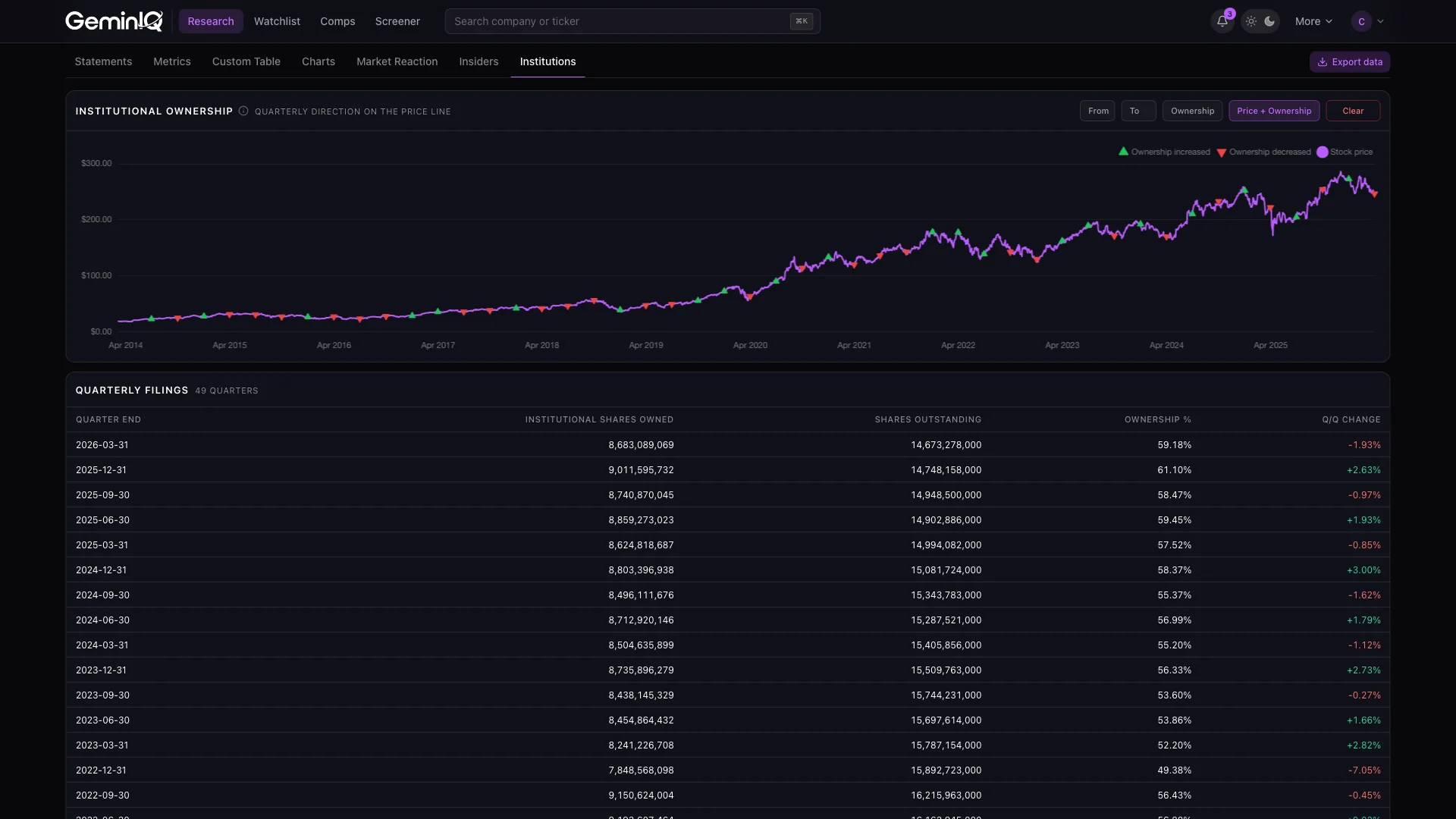
Task: Sort by Institutional Shares Owned header
Action: tap(599, 419)
